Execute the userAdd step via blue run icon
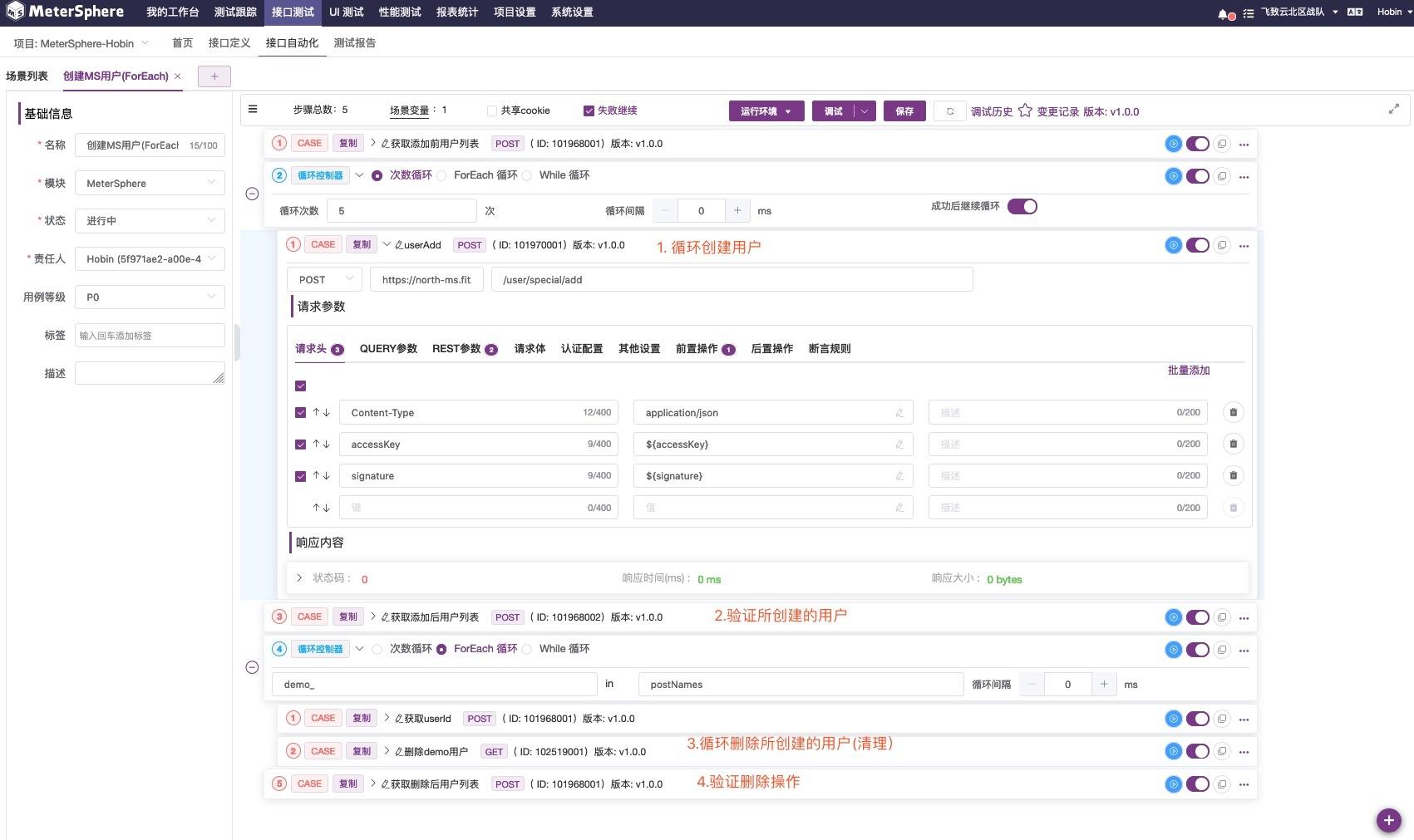 pos(1174,245)
